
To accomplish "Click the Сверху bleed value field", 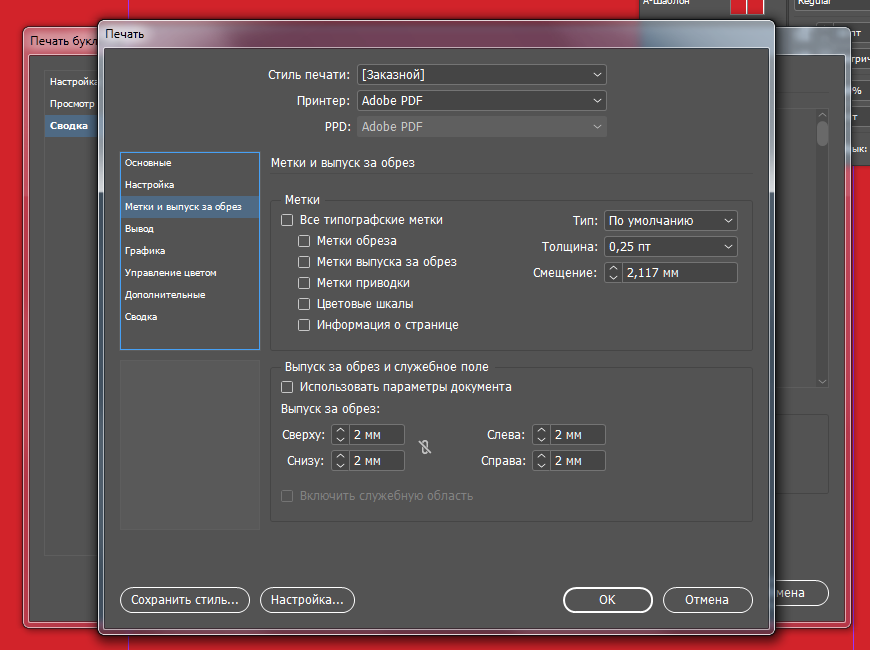I will pos(377,435).
